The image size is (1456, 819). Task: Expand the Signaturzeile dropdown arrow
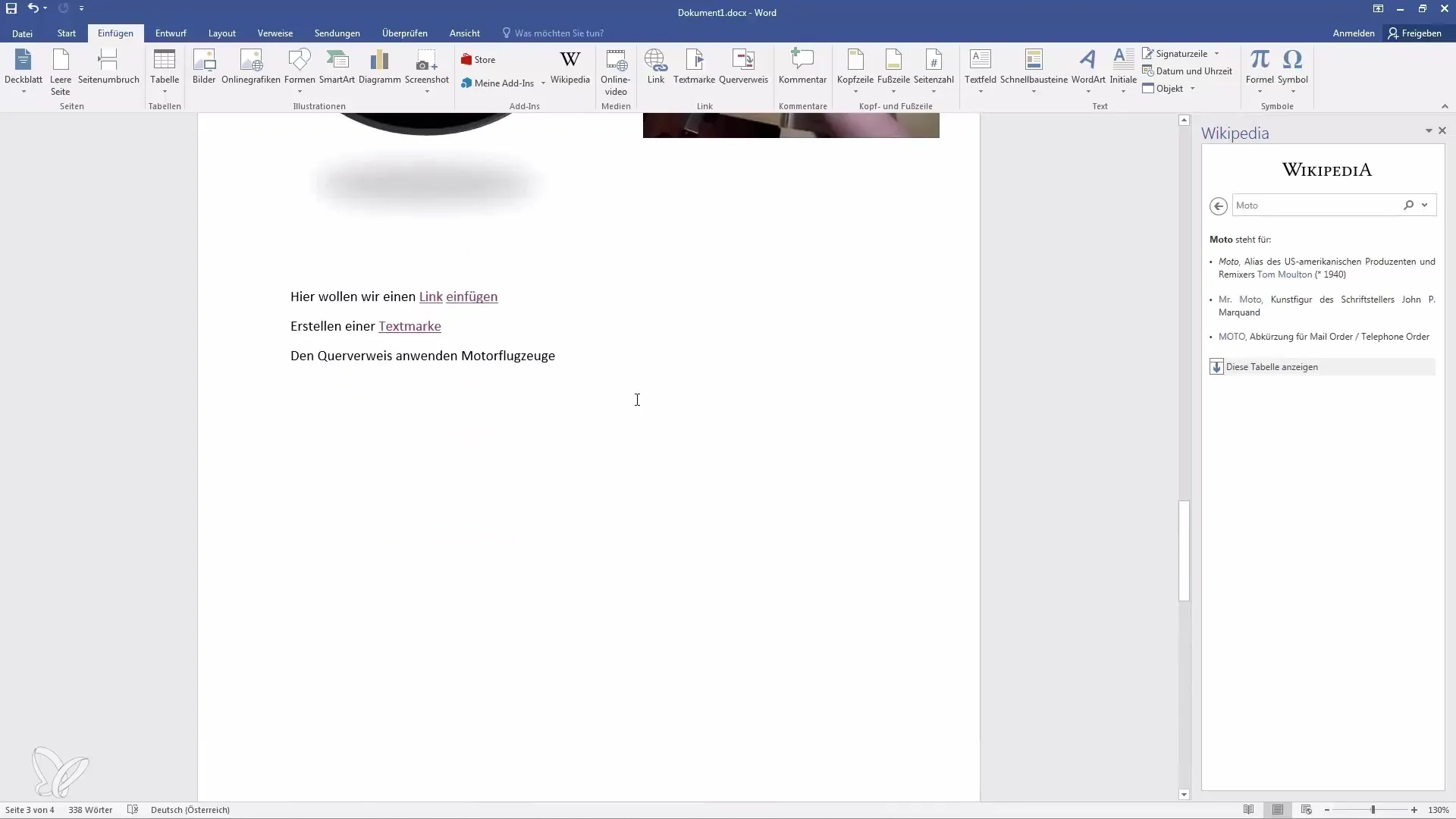click(x=1217, y=54)
